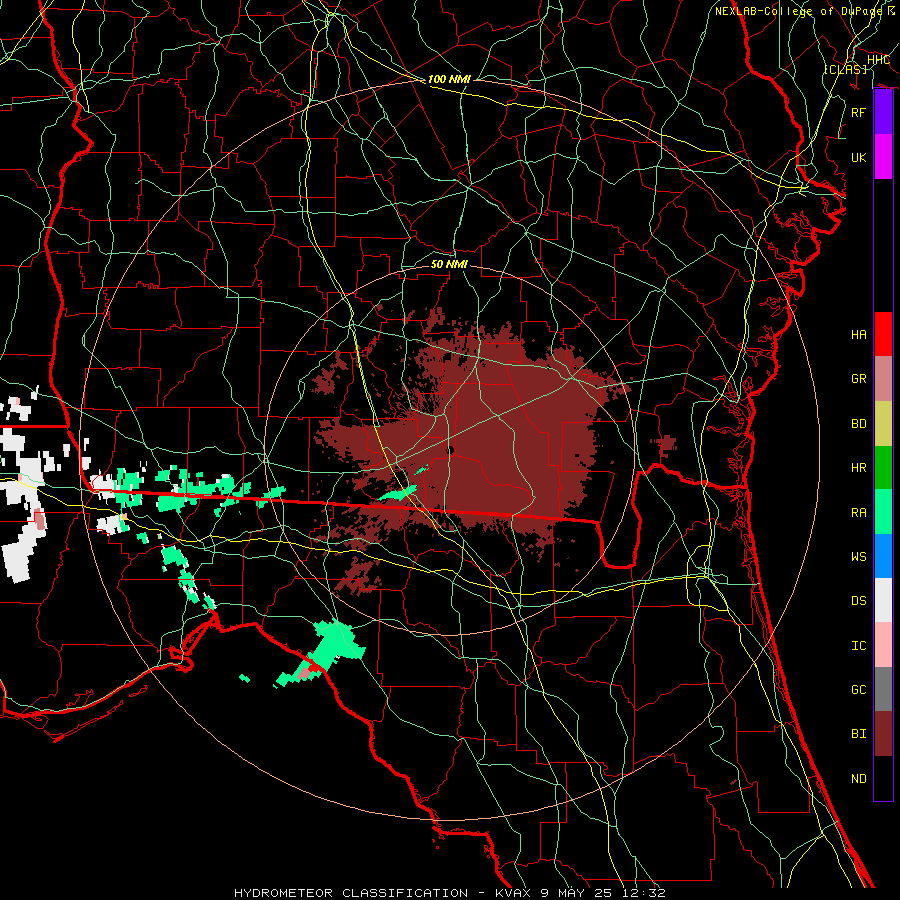Click the DS legend label
The height and width of the screenshot is (900, 900).
coord(859,601)
